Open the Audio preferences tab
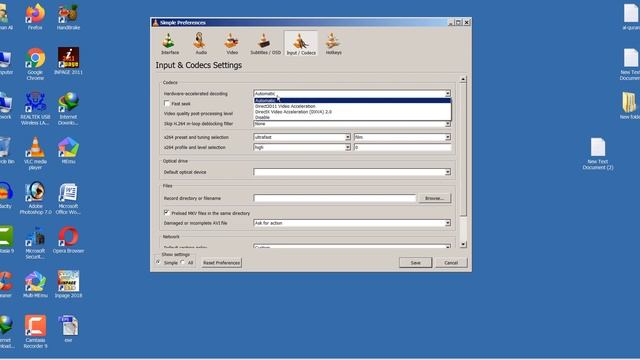The width and height of the screenshot is (640, 360). coord(200,44)
